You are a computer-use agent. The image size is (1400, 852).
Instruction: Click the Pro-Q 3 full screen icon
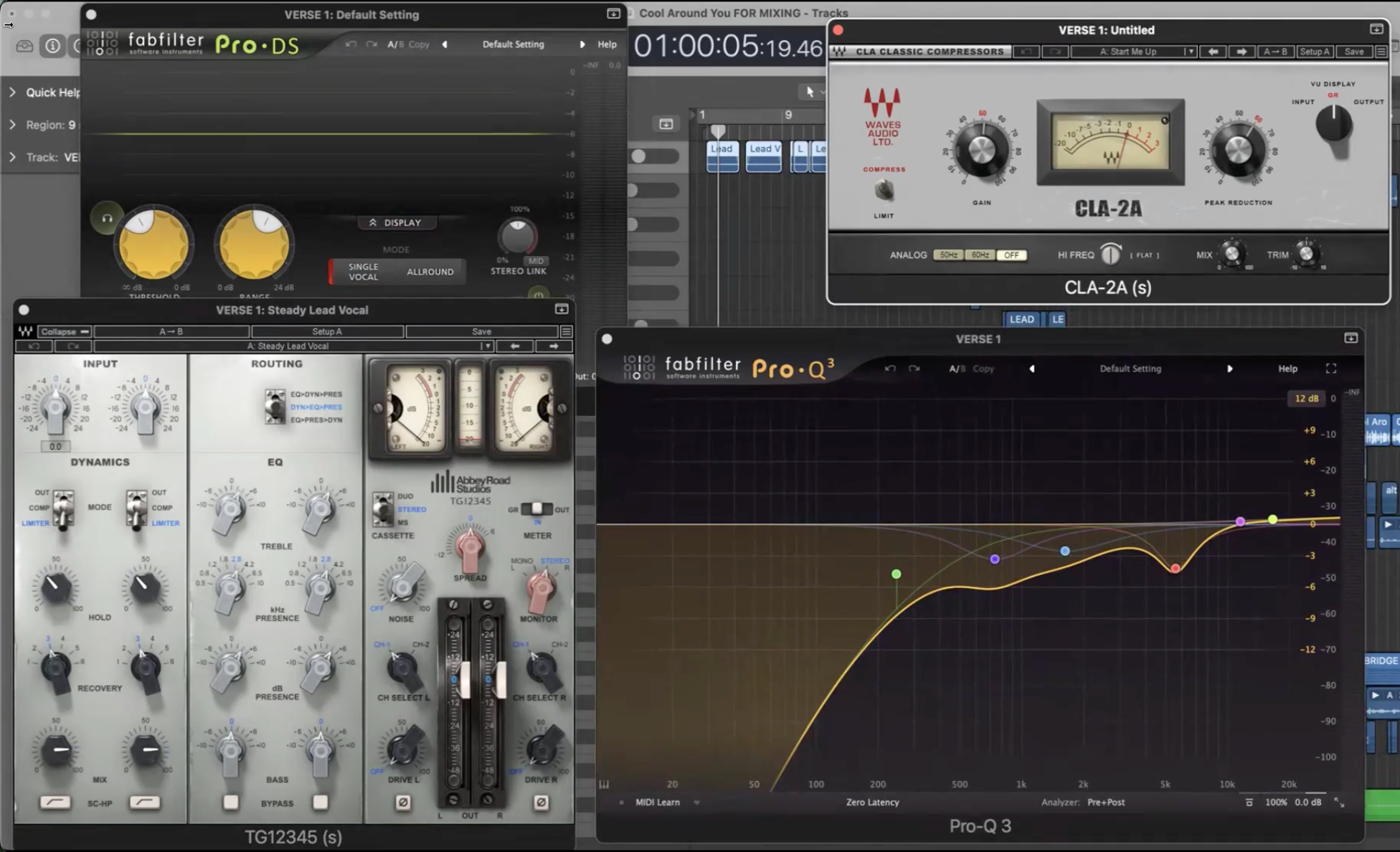pyautogui.click(x=1330, y=369)
